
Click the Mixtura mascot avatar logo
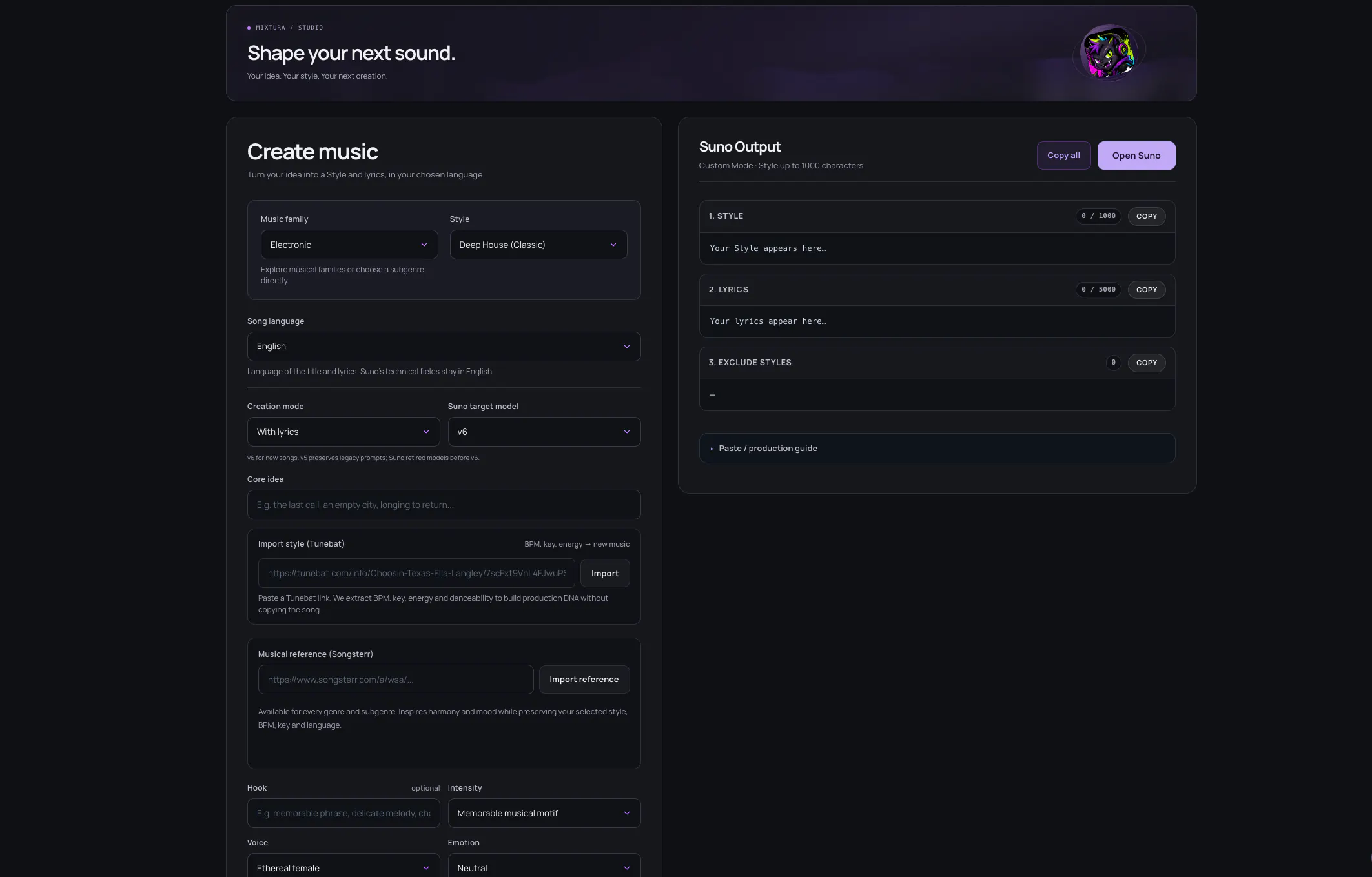coord(1109,52)
